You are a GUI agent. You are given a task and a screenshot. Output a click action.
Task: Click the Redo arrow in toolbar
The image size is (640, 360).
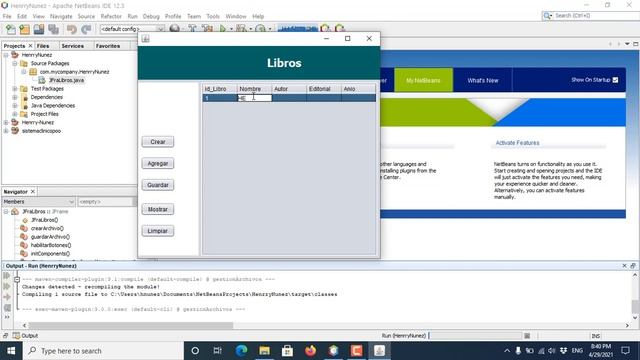click(x=86, y=29)
